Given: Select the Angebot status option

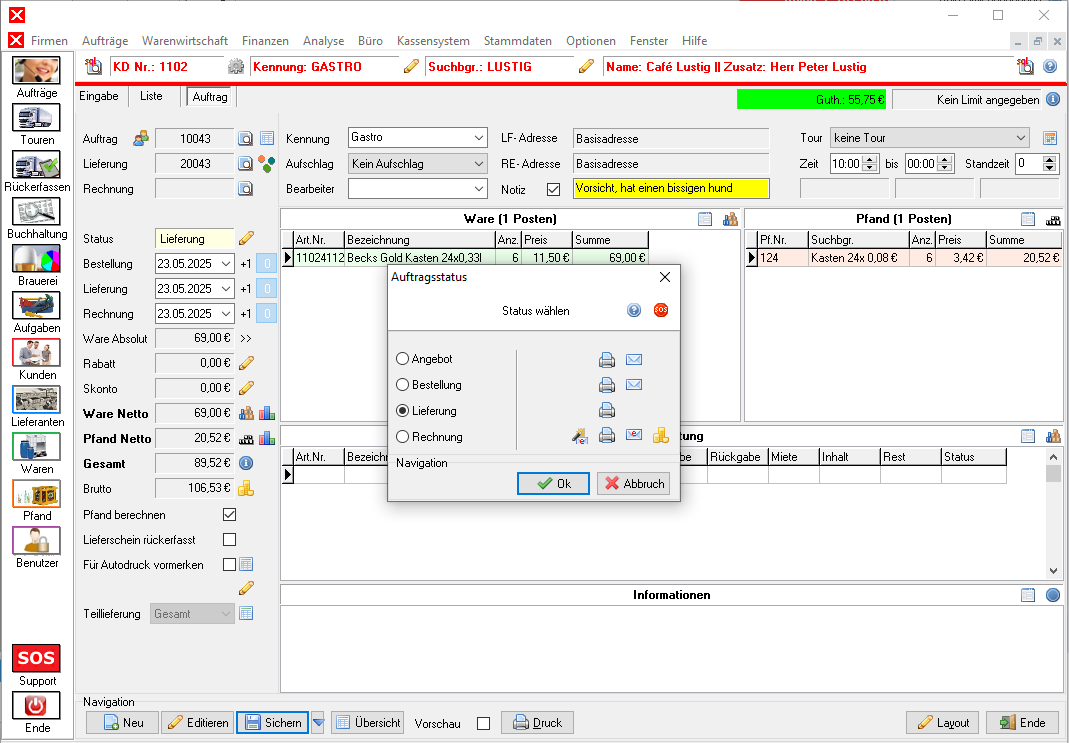Looking at the screenshot, I should click(x=403, y=359).
